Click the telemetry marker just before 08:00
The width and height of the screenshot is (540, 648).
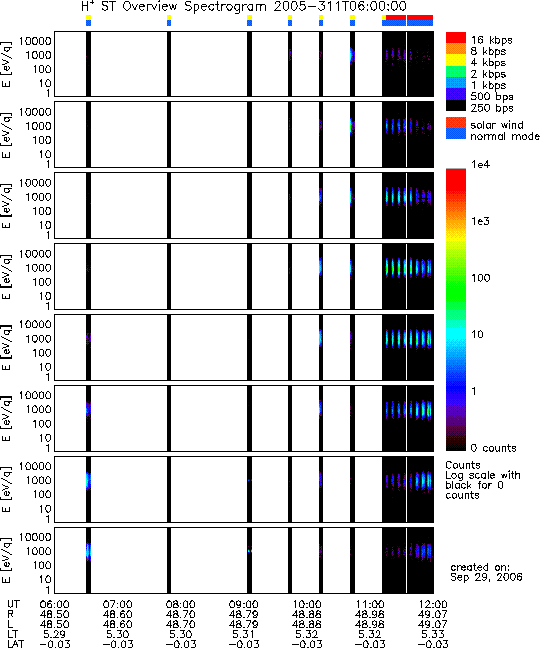coord(169,20)
